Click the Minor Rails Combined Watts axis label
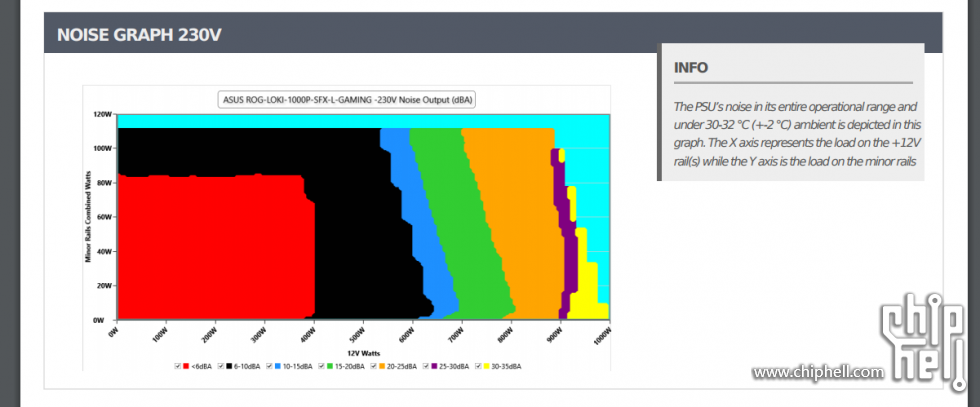The width and height of the screenshot is (980, 407). pos(89,216)
